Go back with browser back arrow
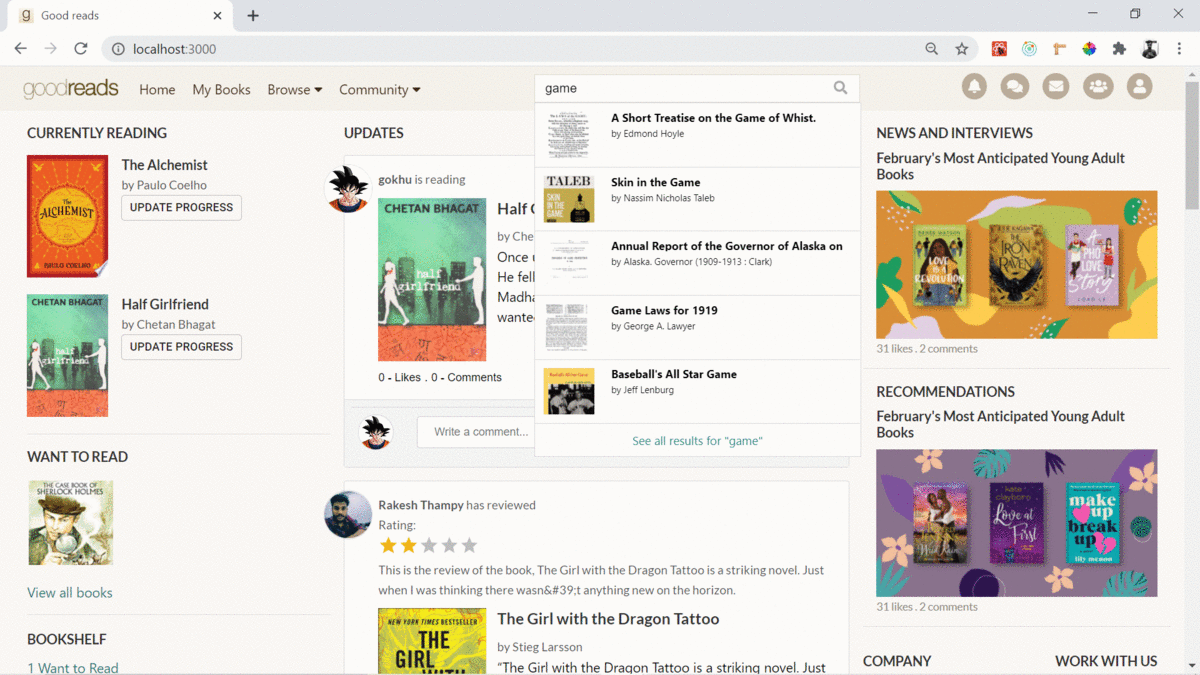Viewport: 1200px width, 675px height. tap(20, 48)
